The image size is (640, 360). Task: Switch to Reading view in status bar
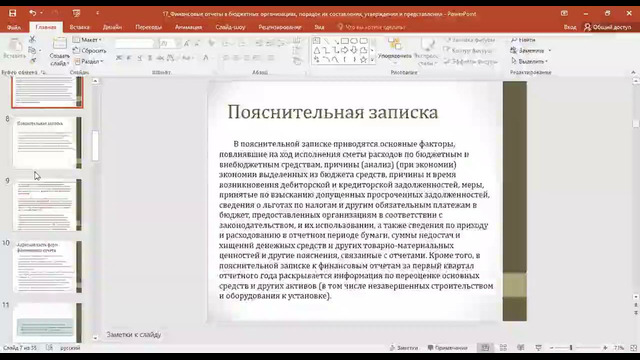pyautogui.click(x=521, y=348)
